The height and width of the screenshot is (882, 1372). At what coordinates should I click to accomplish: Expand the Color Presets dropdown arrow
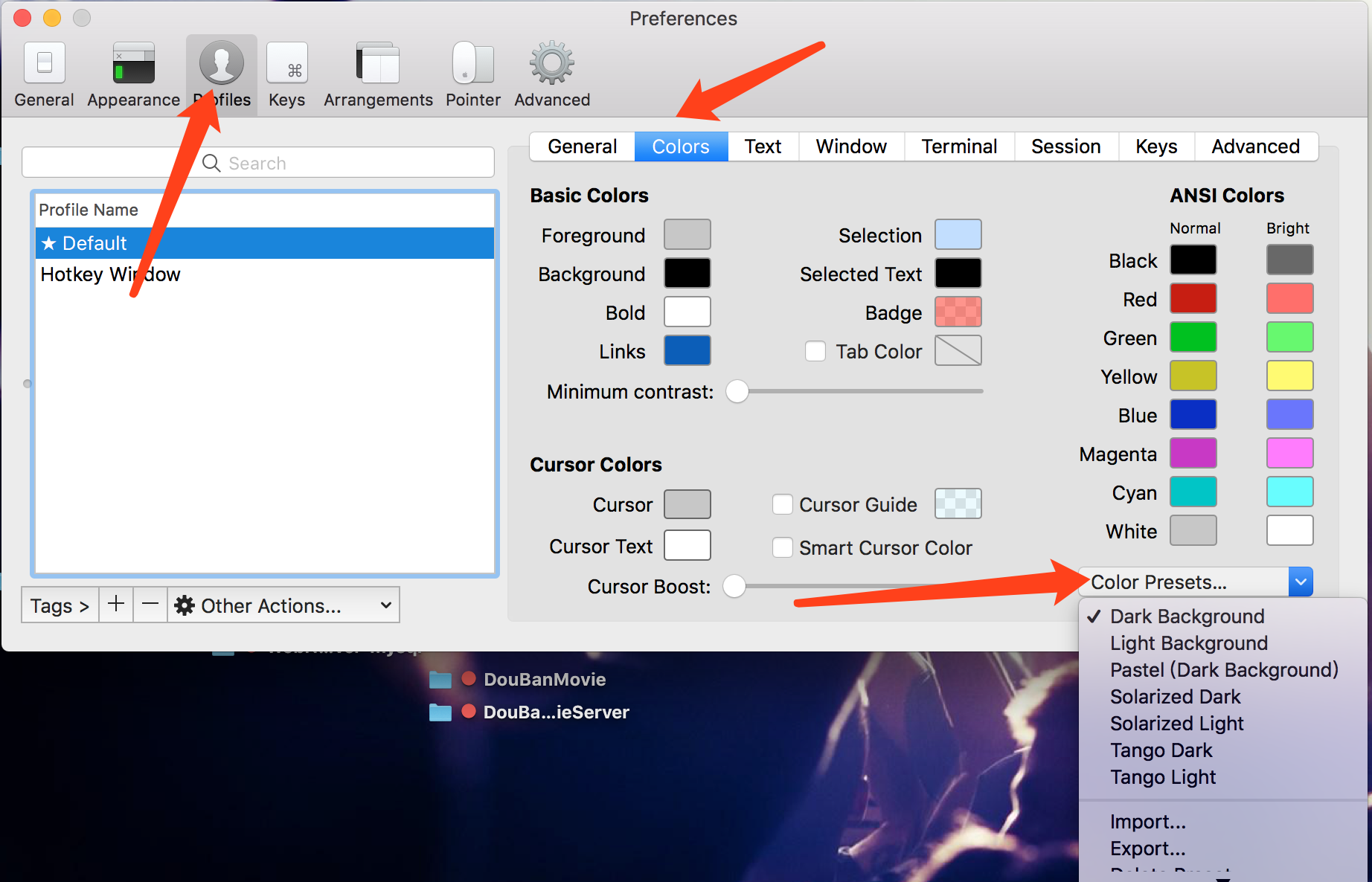click(x=1301, y=582)
